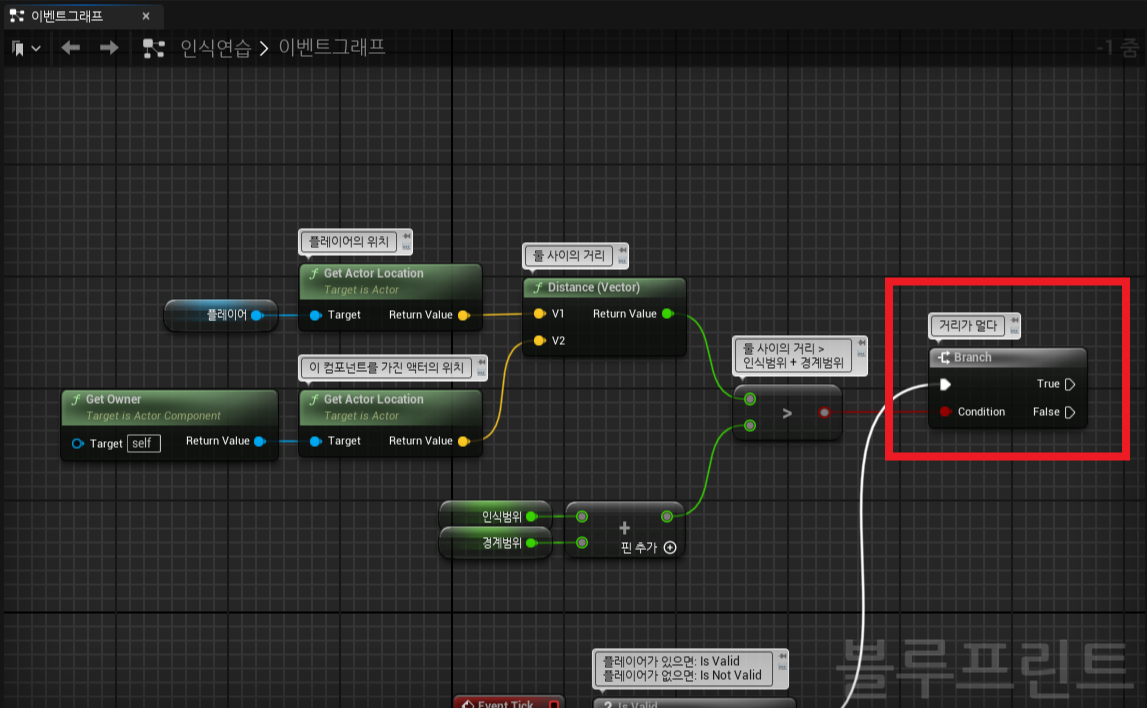Select the Event Tick node header
Viewport: 1147px width, 708px height.
coord(508,703)
